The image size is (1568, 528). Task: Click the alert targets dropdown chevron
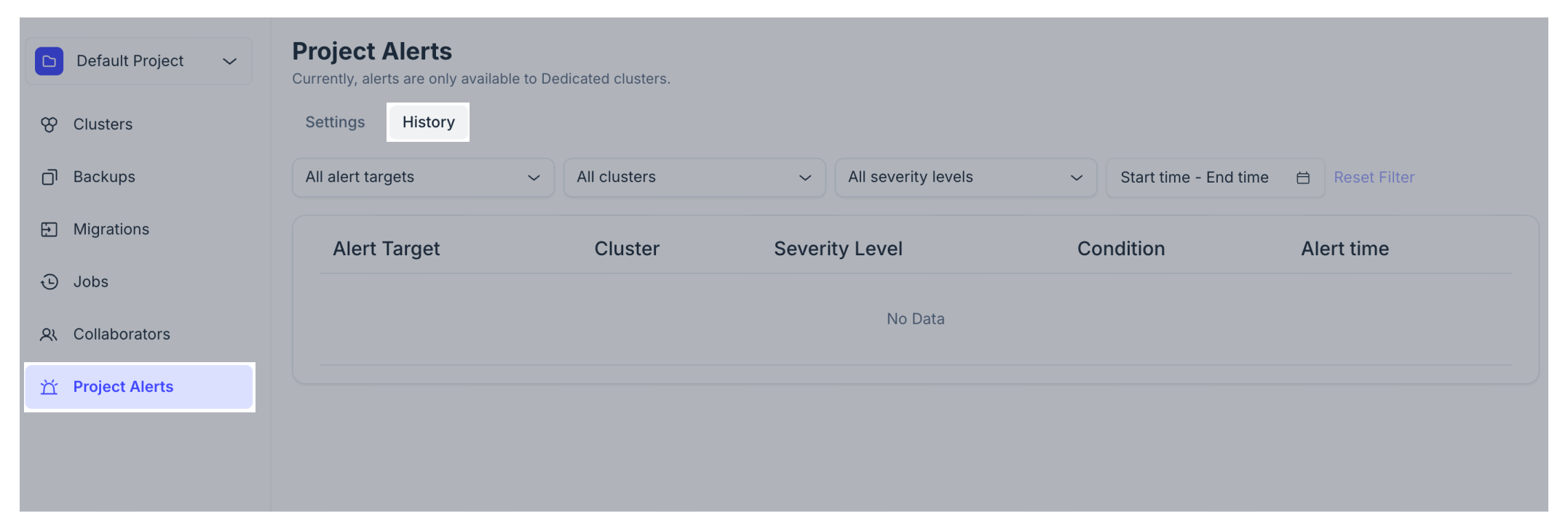point(534,177)
